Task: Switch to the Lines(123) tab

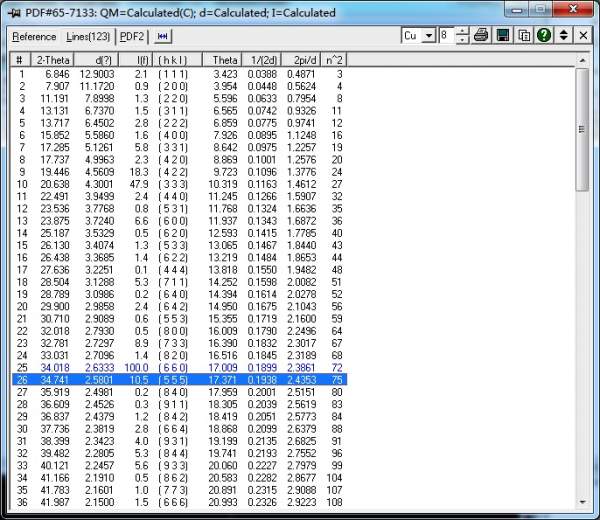Action: pyautogui.click(x=88, y=37)
